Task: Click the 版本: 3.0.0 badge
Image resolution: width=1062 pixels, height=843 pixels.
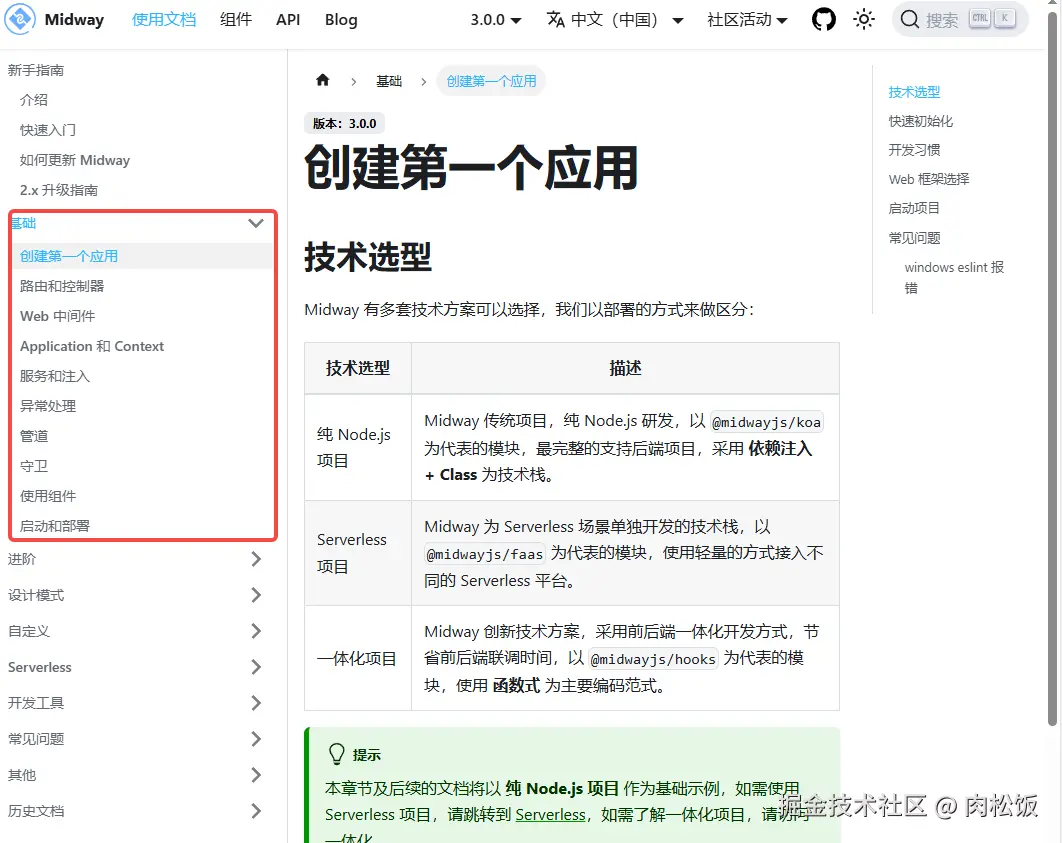Action: (344, 123)
